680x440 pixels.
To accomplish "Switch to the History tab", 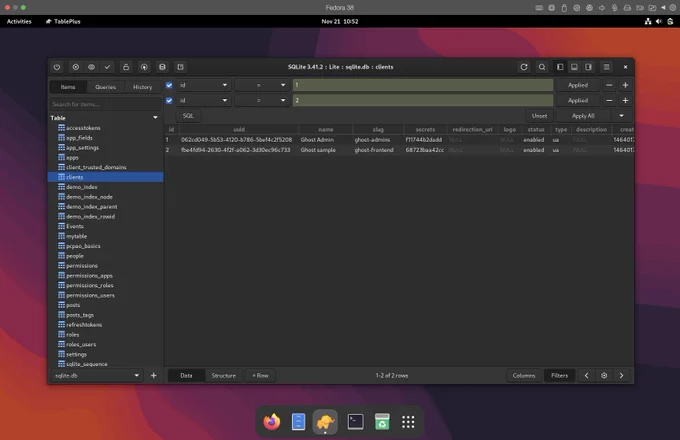I will click(143, 87).
